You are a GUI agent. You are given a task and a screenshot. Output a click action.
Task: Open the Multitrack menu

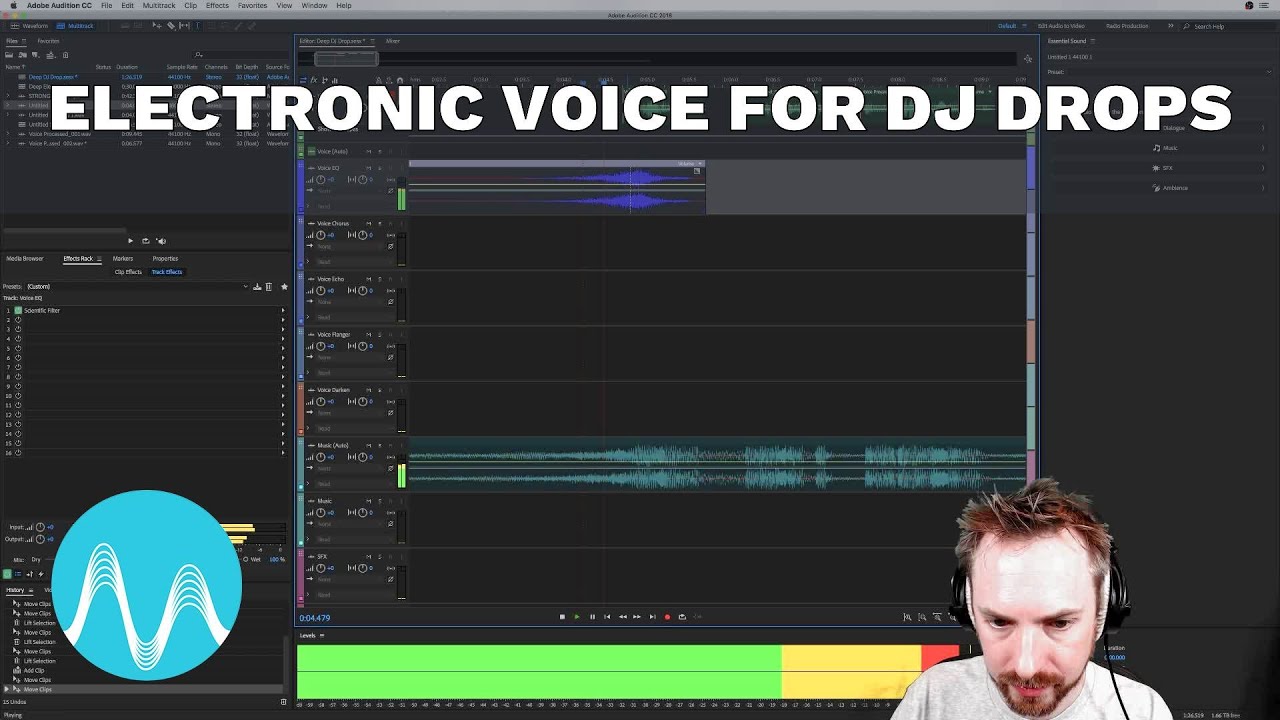(159, 5)
